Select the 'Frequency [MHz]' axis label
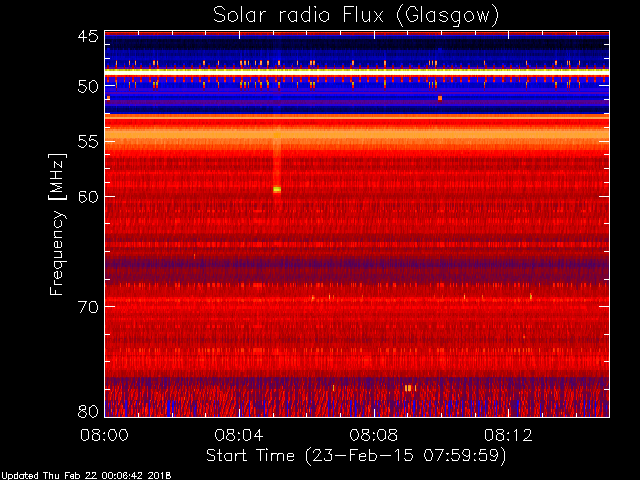 point(58,224)
